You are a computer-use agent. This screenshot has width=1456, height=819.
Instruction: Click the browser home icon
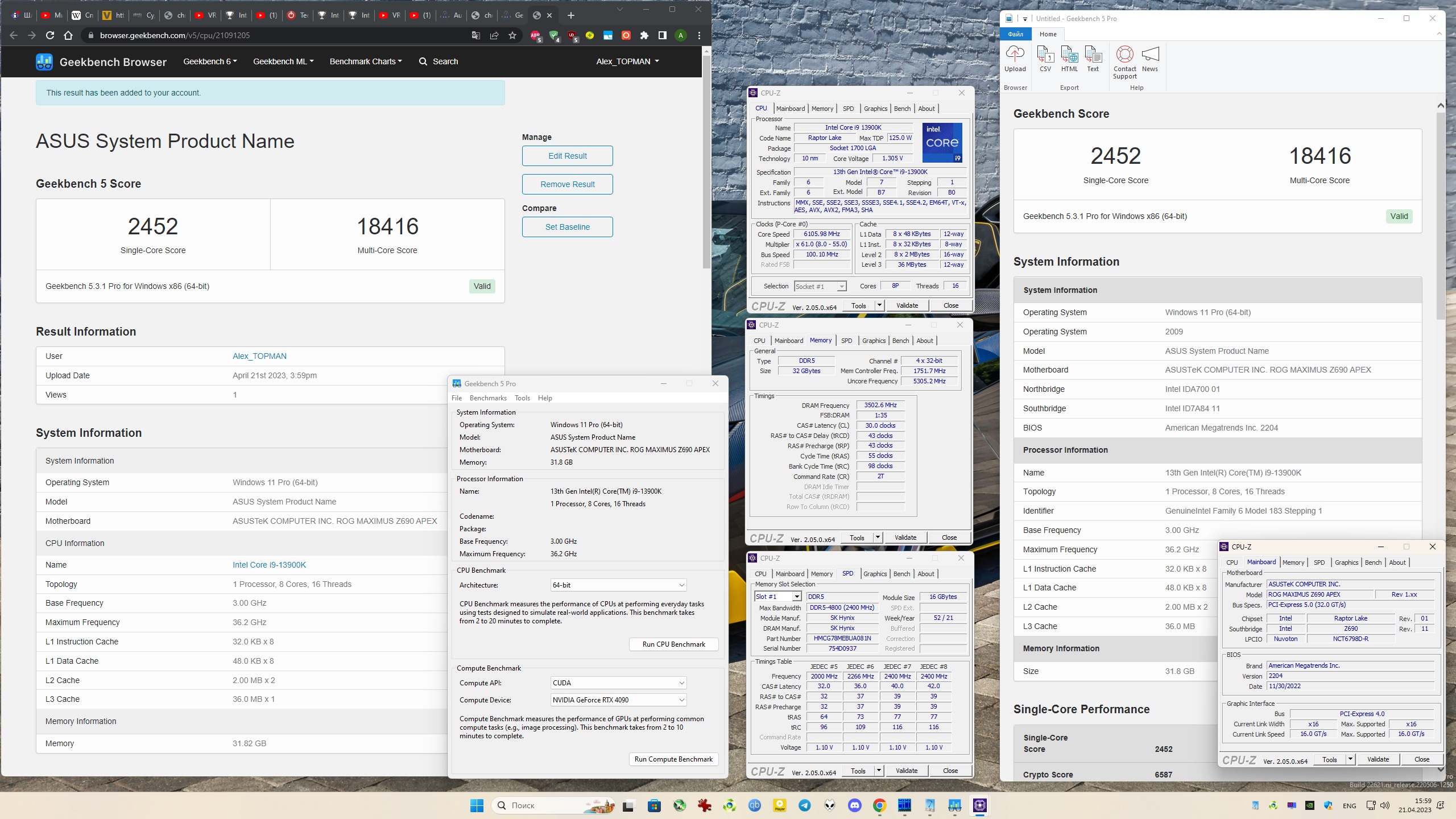pos(68,35)
